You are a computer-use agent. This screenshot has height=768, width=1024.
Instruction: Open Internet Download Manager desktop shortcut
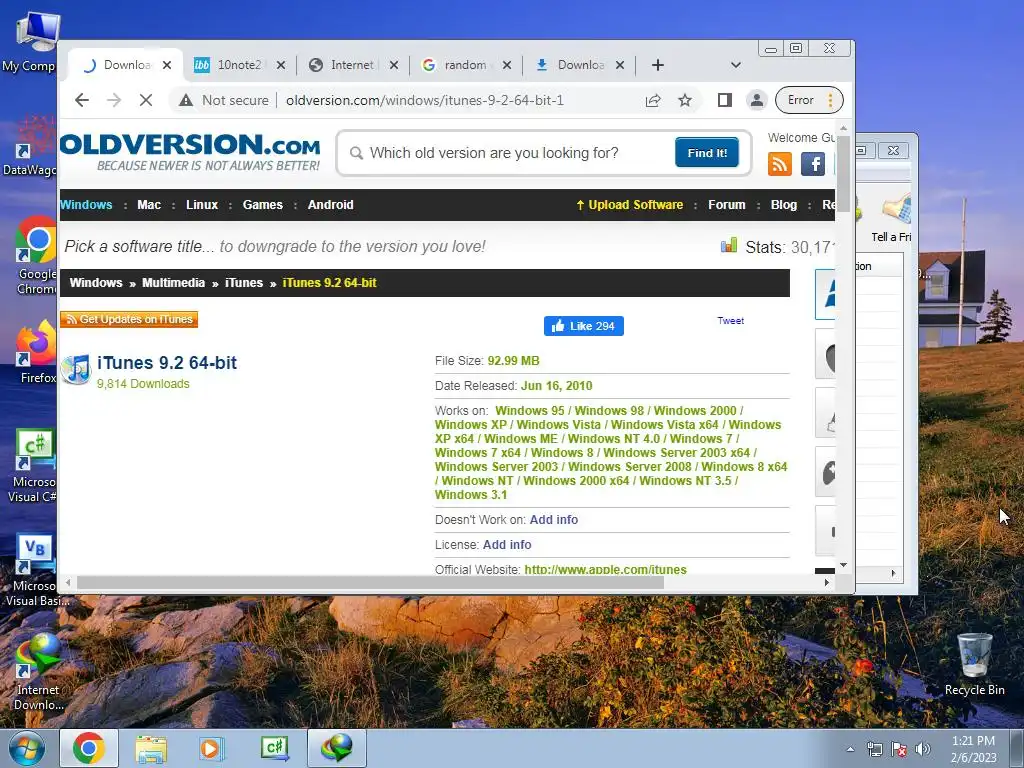point(38,673)
